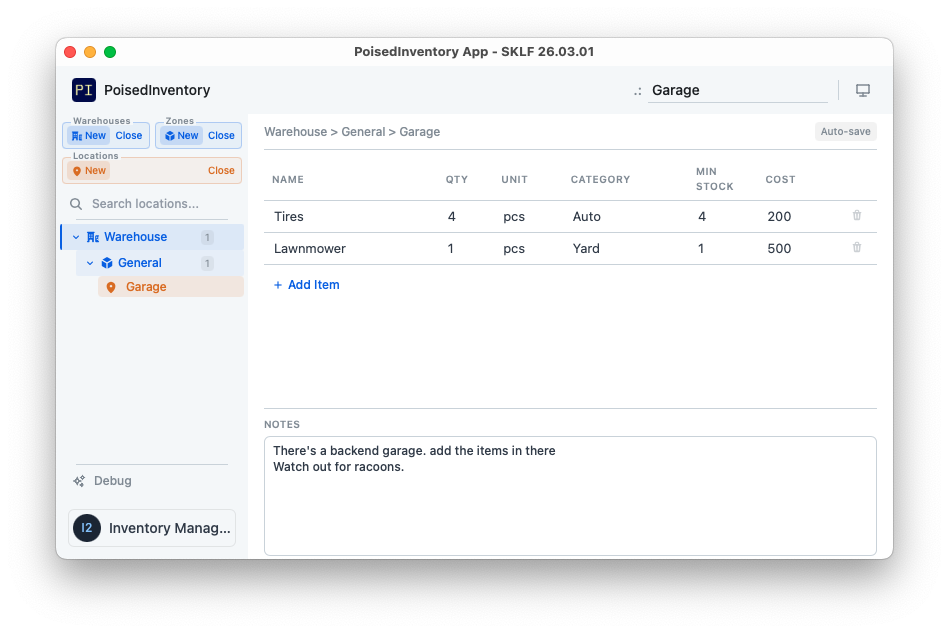Create a new location
Screen dimensions: 949x633
tap(88, 171)
